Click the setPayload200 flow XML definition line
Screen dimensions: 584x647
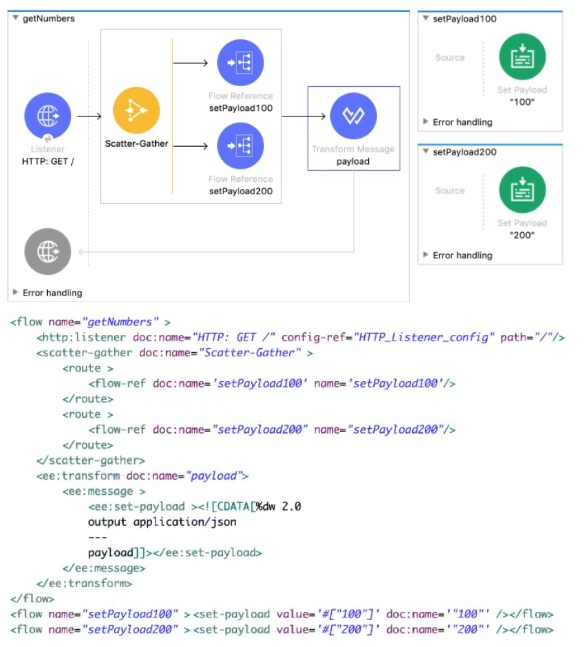(281, 630)
